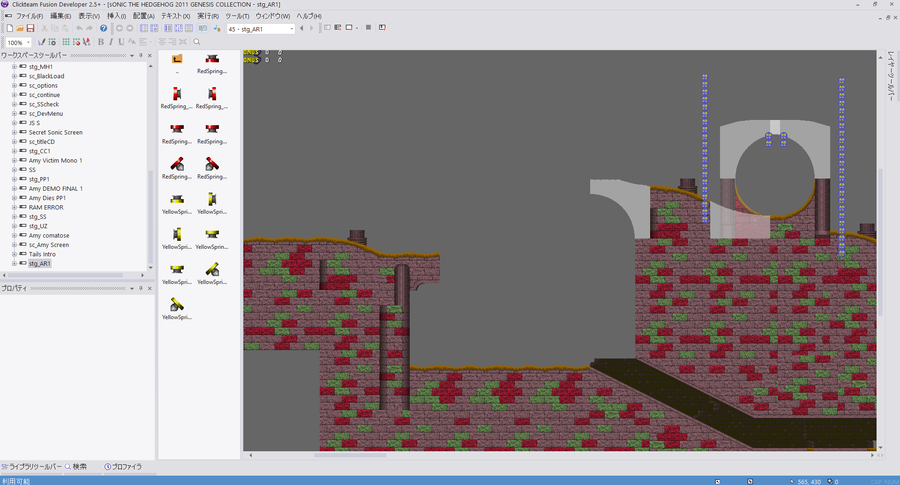900x485 pixels.
Task: Click the frame editor horizontal scrollbar thumb
Action: 350,455
